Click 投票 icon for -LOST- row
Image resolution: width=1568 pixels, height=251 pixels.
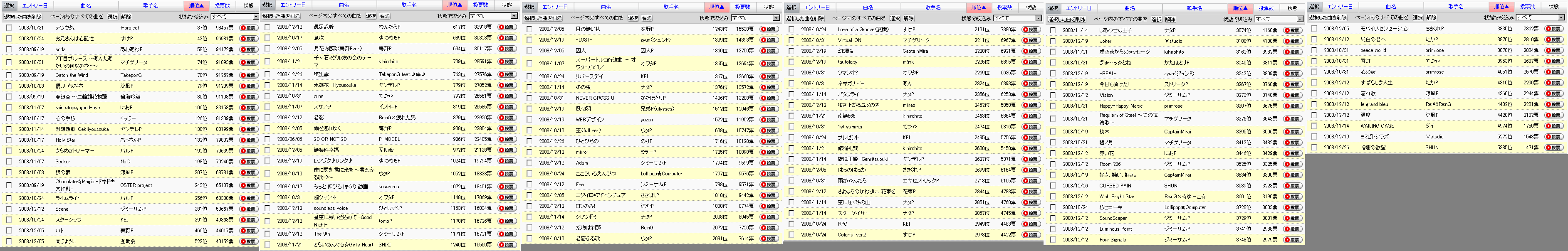point(769,40)
